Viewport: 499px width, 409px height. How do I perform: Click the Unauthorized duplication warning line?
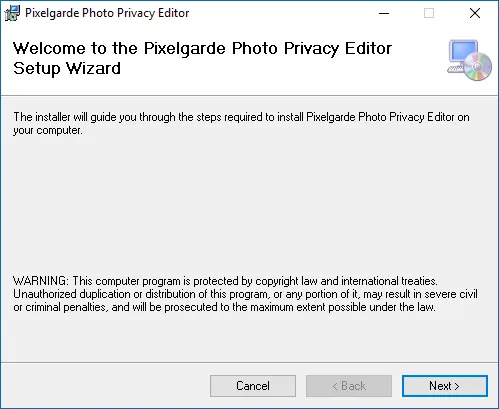click(x=245, y=294)
